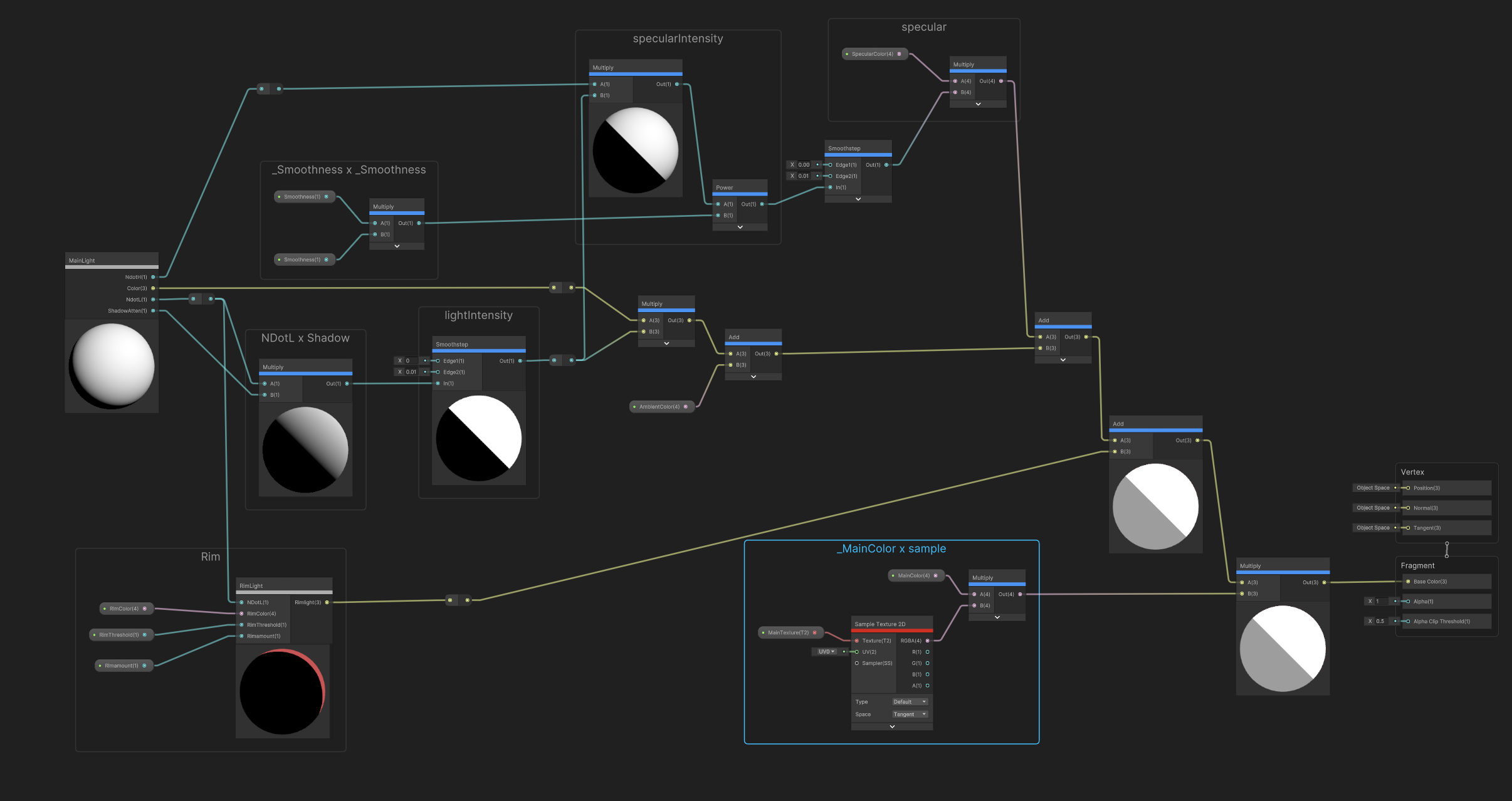Click the Sampler(SS) input port
1512x801 pixels.
click(857, 663)
